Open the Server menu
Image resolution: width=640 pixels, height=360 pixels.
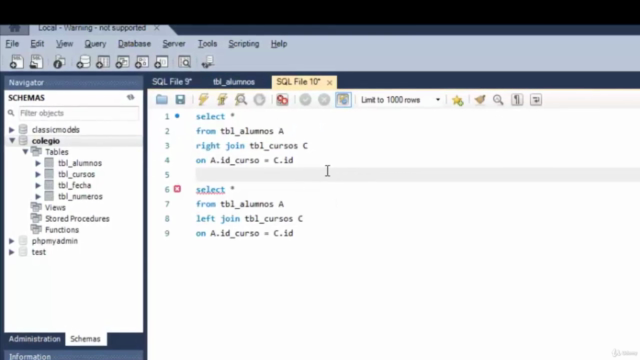point(174,44)
